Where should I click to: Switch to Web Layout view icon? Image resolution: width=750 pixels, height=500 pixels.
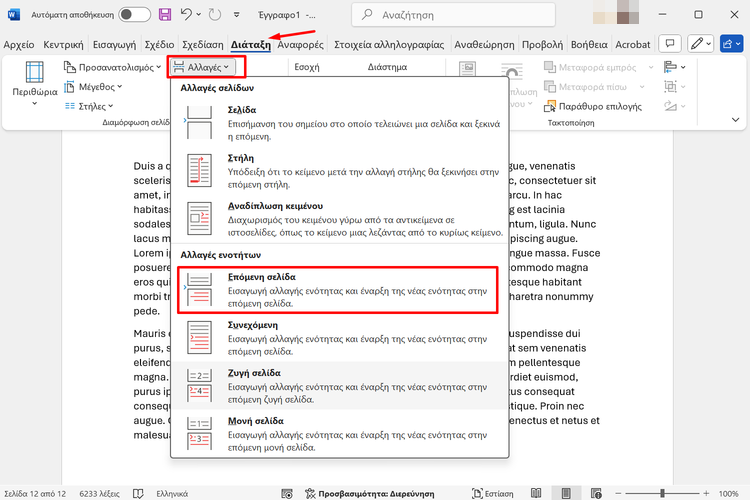tap(596, 493)
